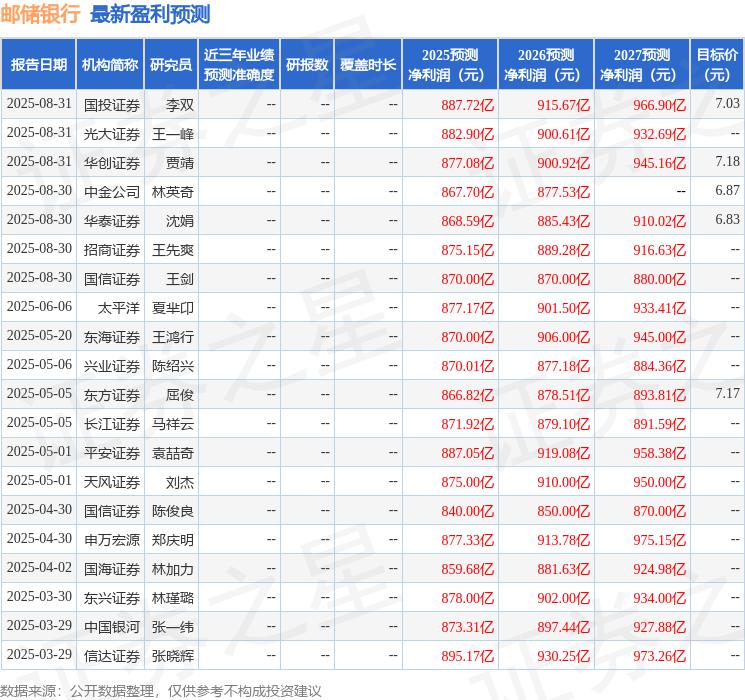Click the 覆盖时长 column header
Image resolution: width=745 pixels, height=700 pixels.
pyautogui.click(x=368, y=65)
